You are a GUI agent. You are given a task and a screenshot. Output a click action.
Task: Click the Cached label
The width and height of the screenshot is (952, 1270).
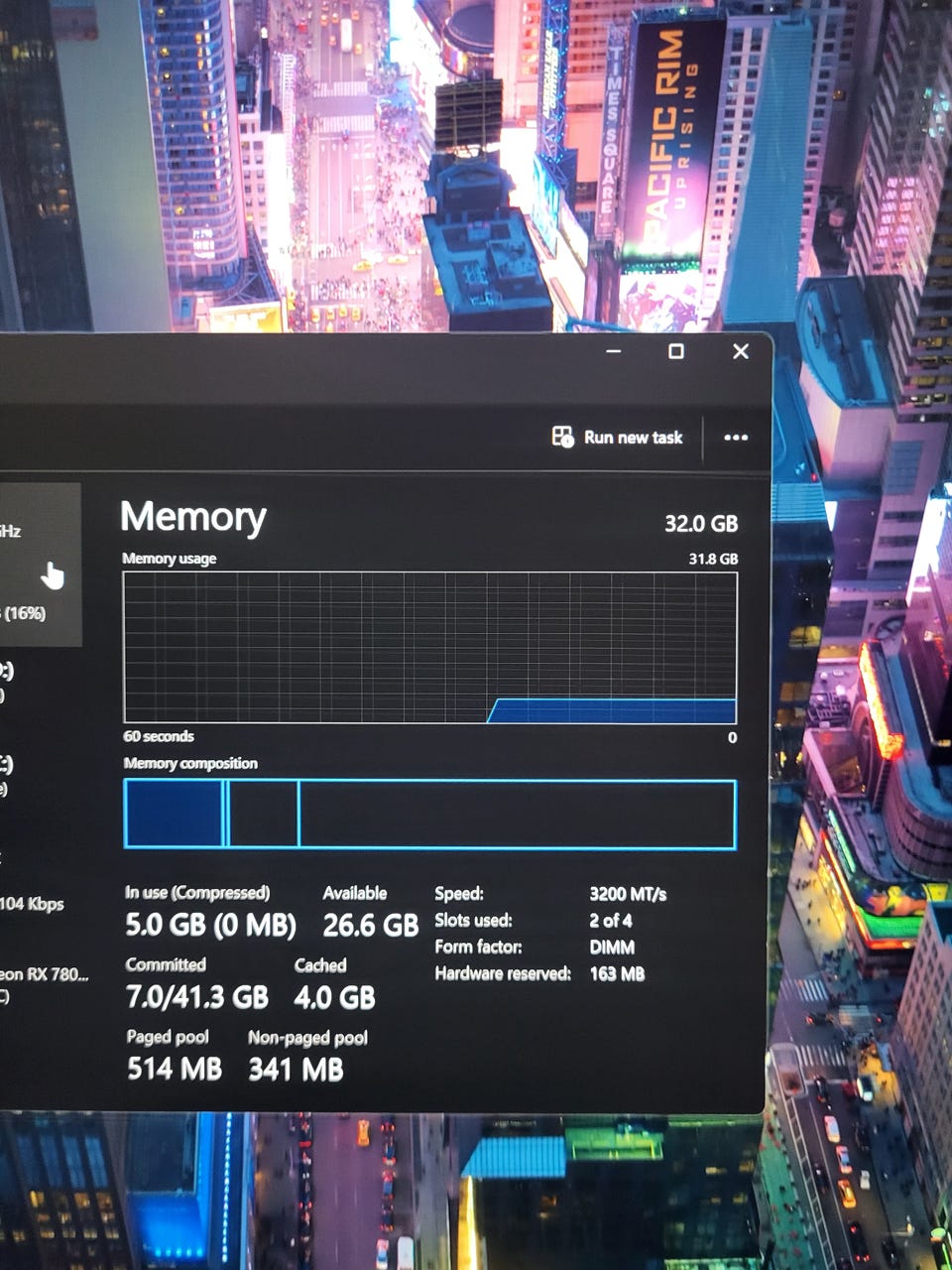click(x=320, y=965)
